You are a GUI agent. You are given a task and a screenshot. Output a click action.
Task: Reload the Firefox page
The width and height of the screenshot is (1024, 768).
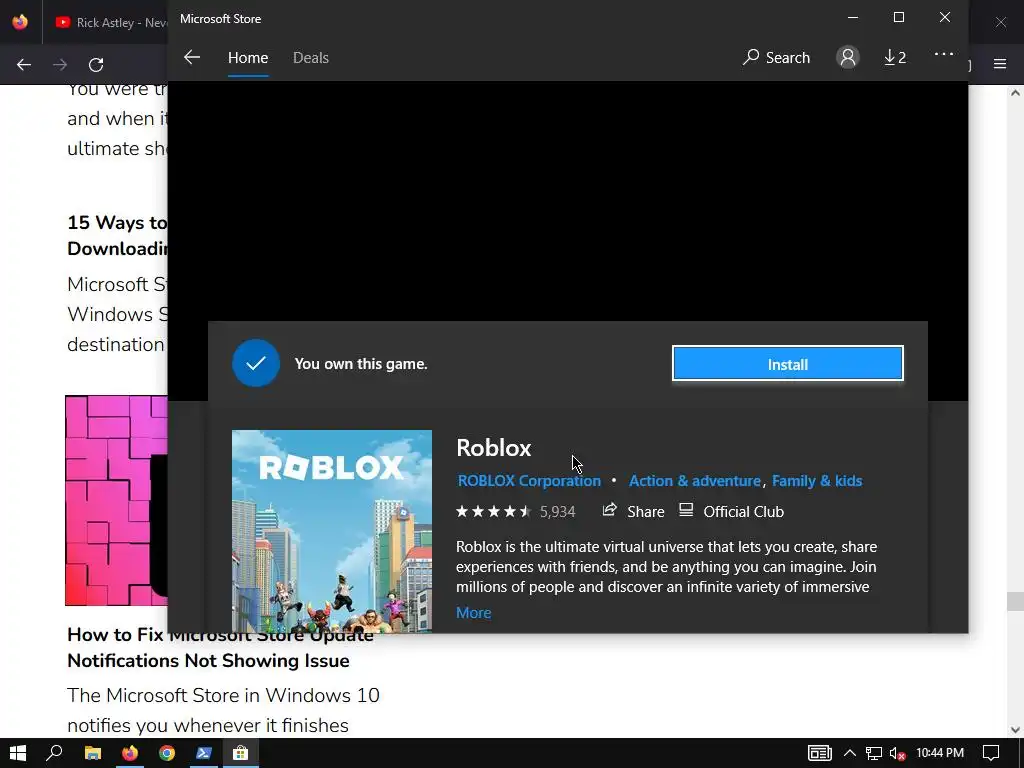tap(96, 65)
